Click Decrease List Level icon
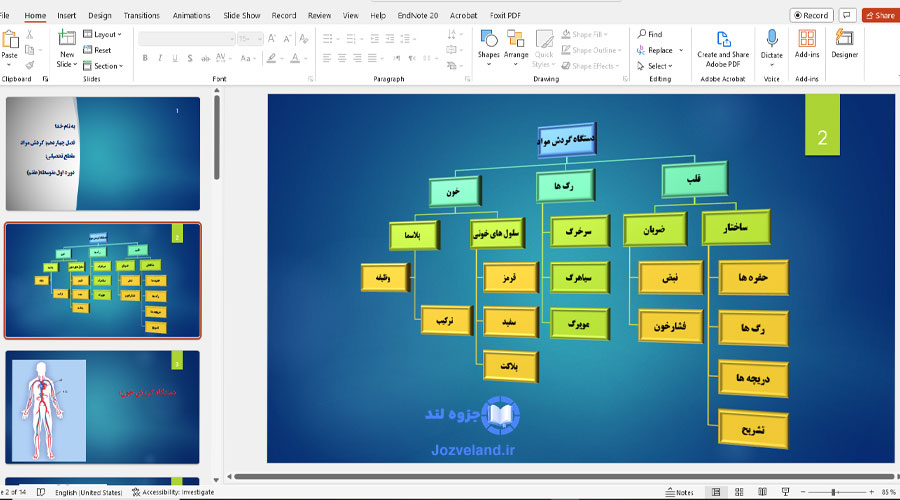 [x=375, y=38]
